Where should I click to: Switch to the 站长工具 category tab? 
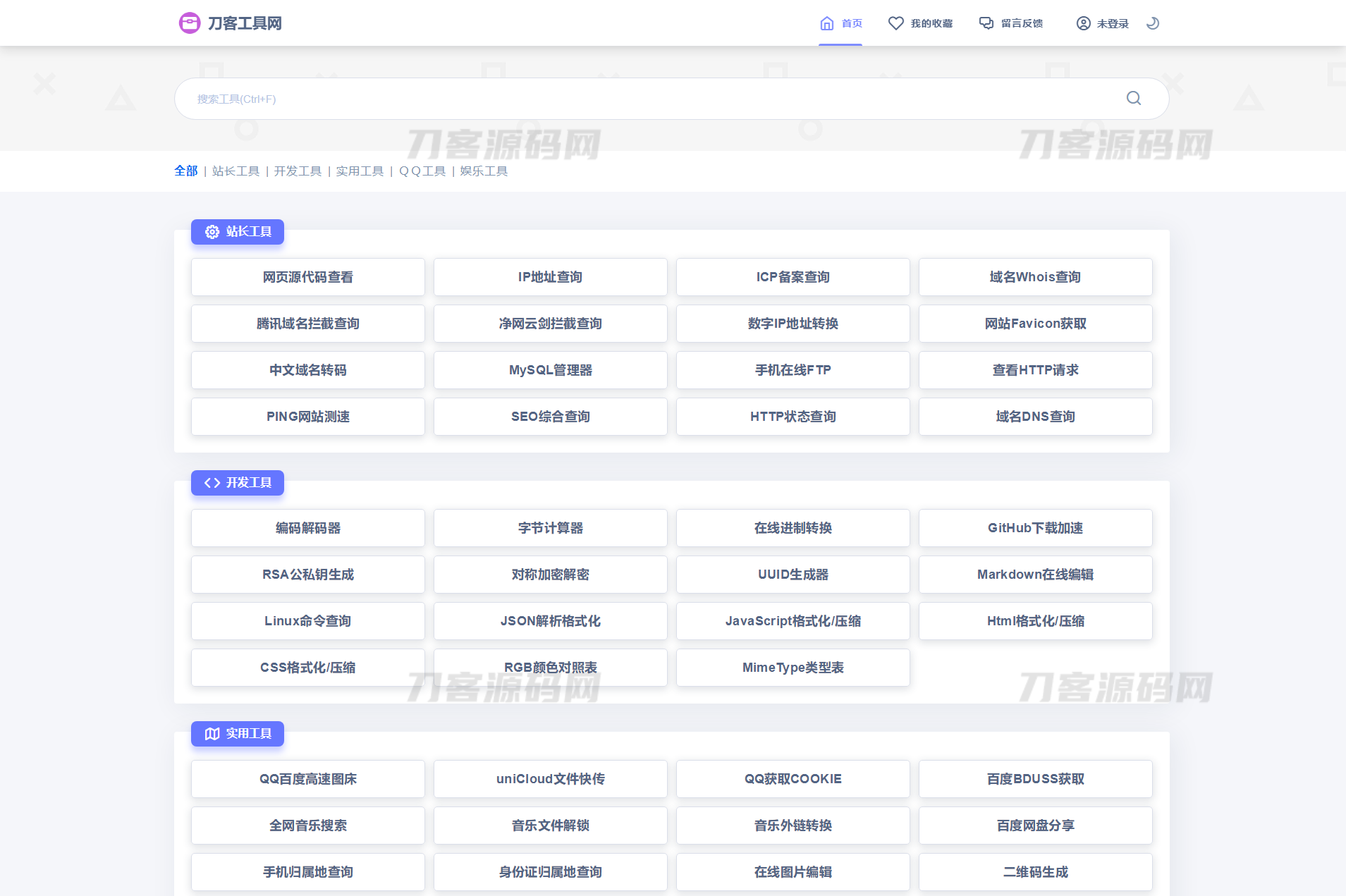pos(235,171)
